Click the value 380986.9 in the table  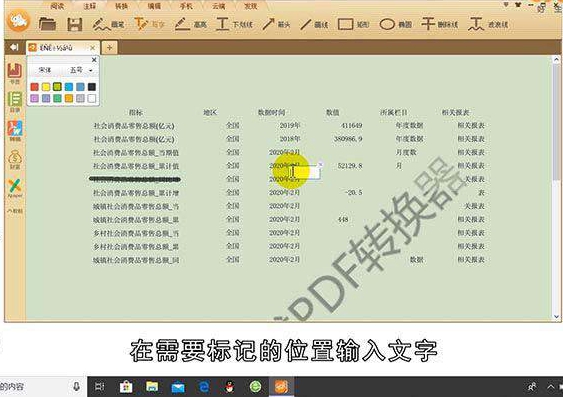[x=348, y=139]
